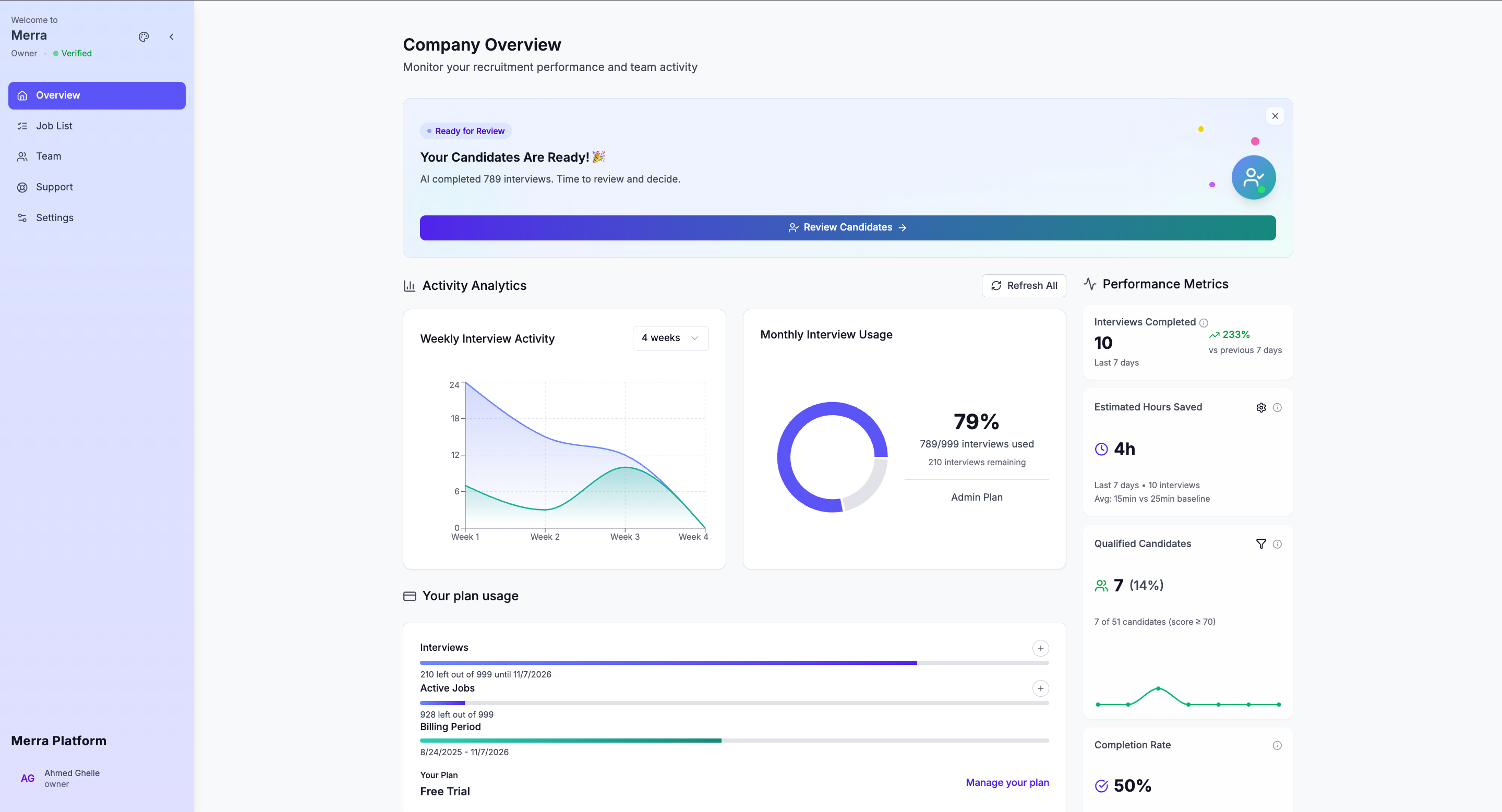This screenshot has height=812, width=1502.
Task: Go to the Team section
Action: coord(49,156)
